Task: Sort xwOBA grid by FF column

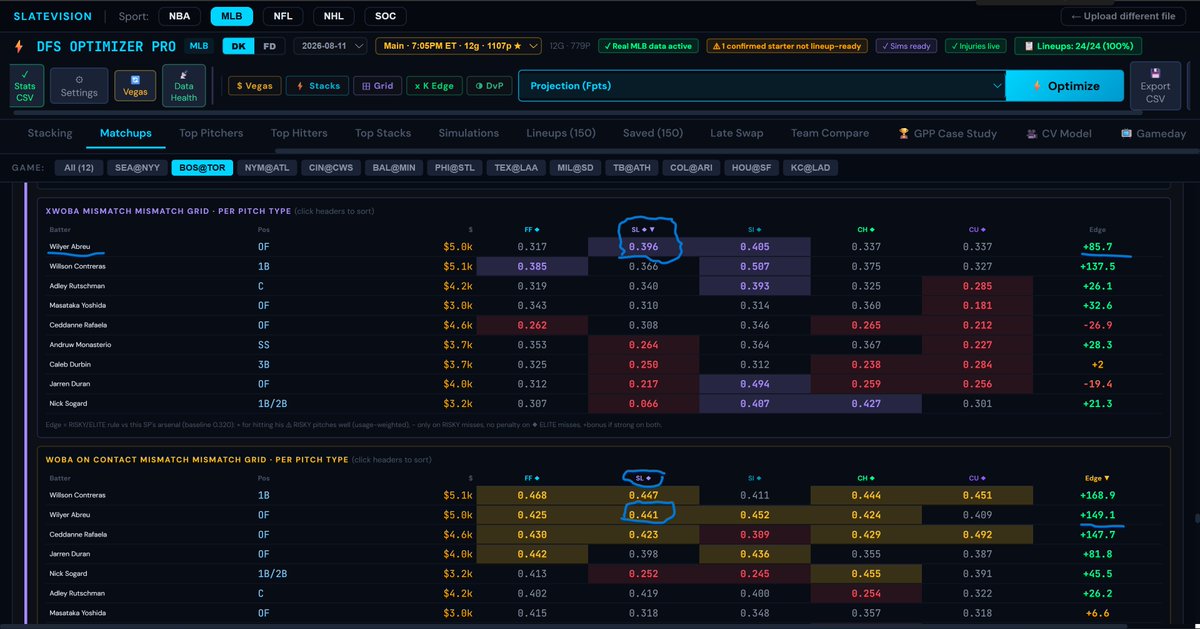Action: 534,229
